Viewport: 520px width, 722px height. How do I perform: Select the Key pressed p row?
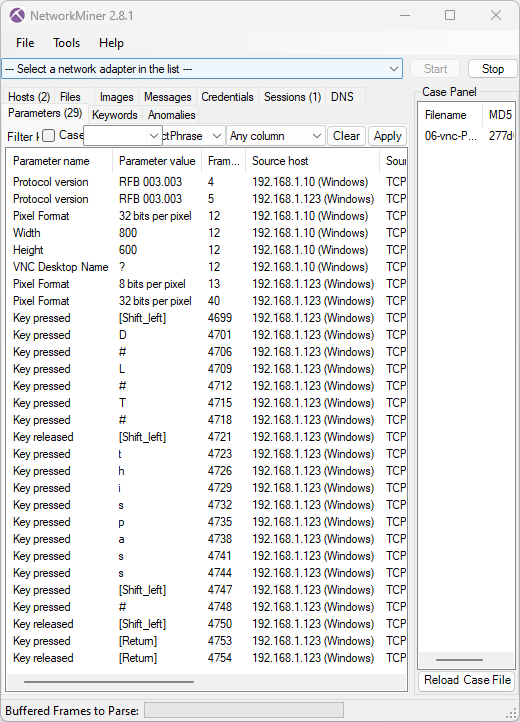pos(207,522)
